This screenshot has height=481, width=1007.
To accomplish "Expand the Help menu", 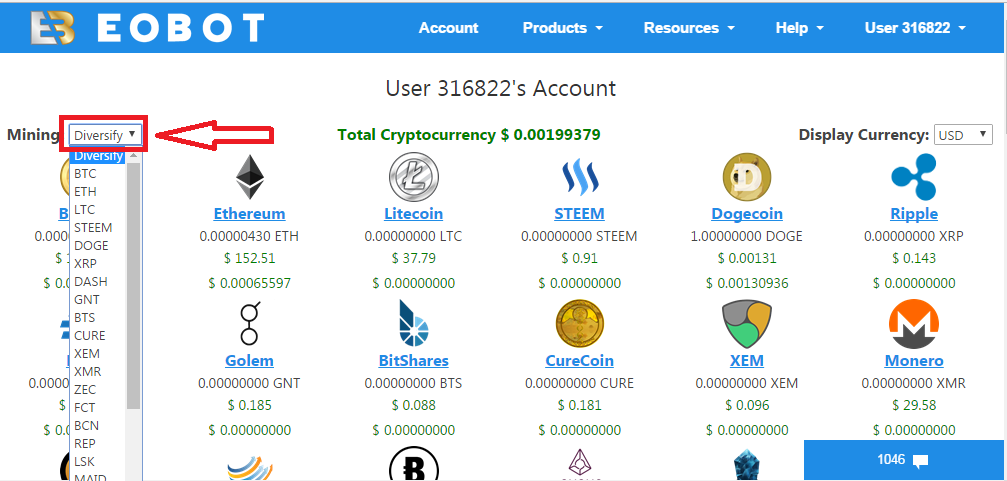I will point(800,28).
